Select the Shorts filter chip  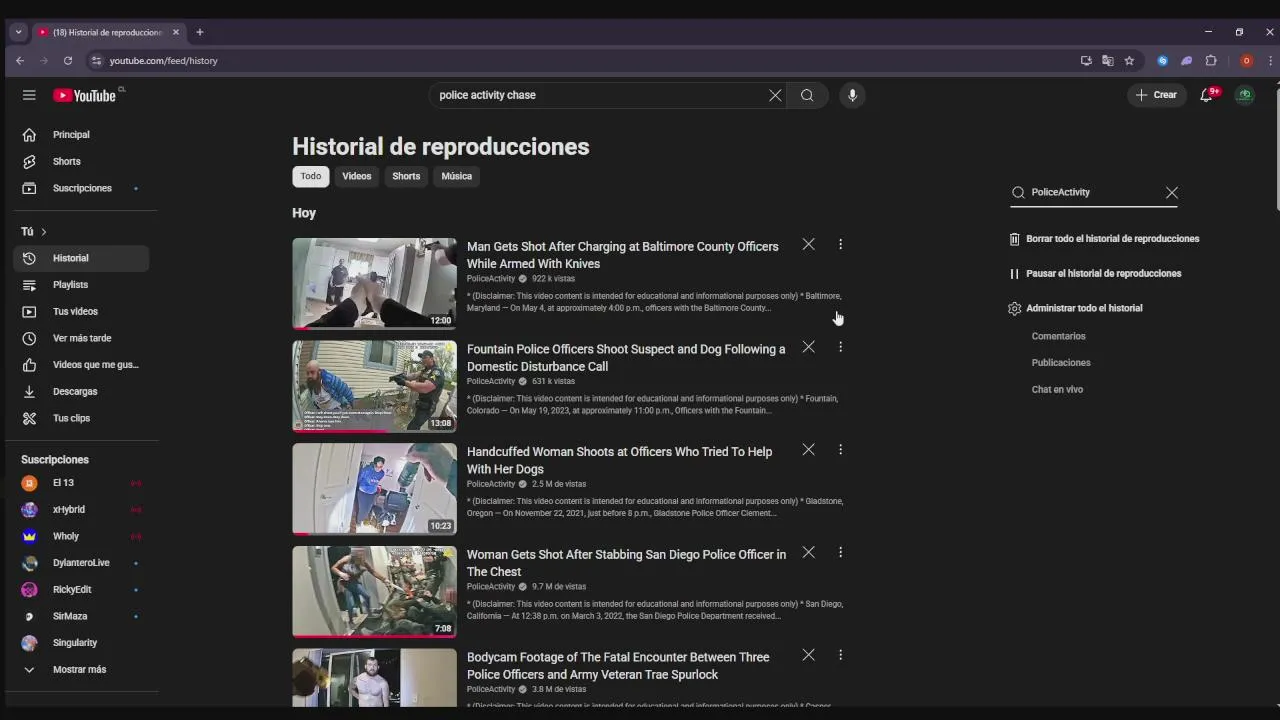pyautogui.click(x=406, y=176)
